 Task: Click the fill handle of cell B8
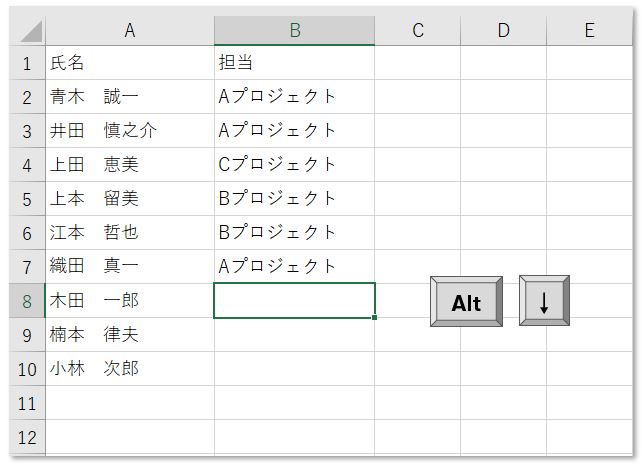375,318
